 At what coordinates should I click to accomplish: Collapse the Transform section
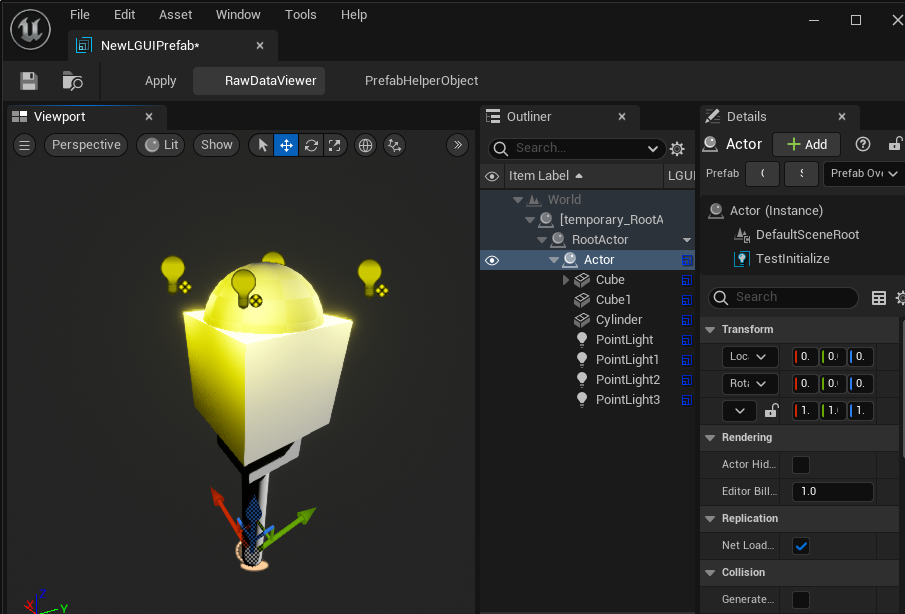[709, 330]
